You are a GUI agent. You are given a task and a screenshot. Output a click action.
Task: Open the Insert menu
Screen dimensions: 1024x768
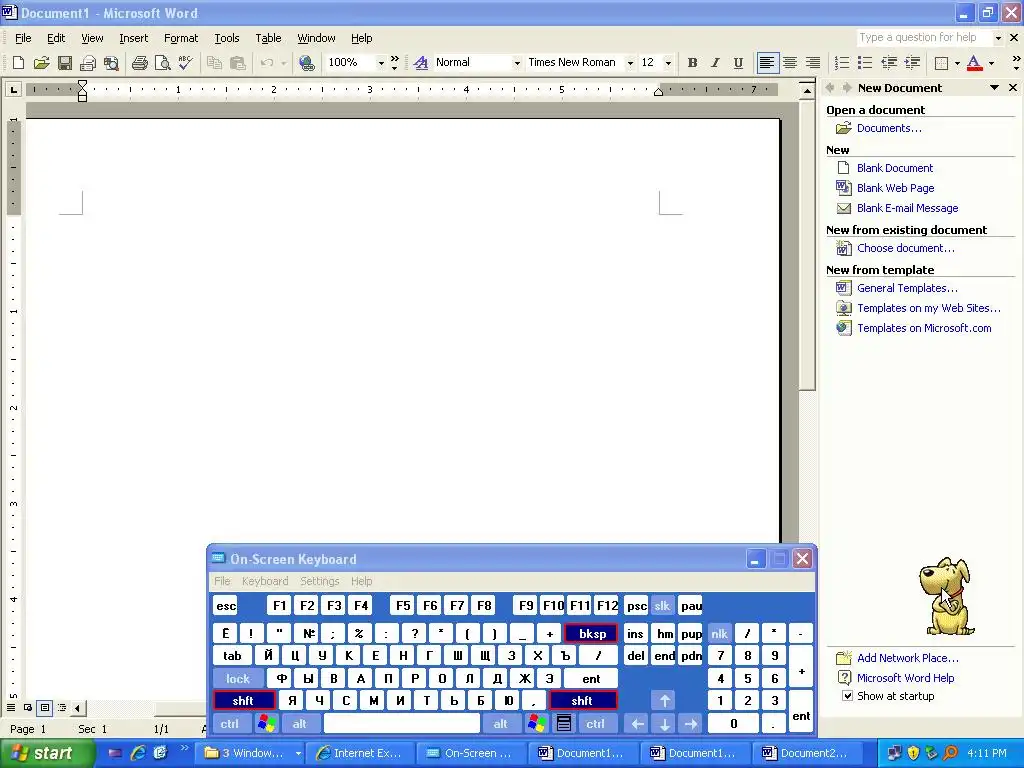coord(133,38)
